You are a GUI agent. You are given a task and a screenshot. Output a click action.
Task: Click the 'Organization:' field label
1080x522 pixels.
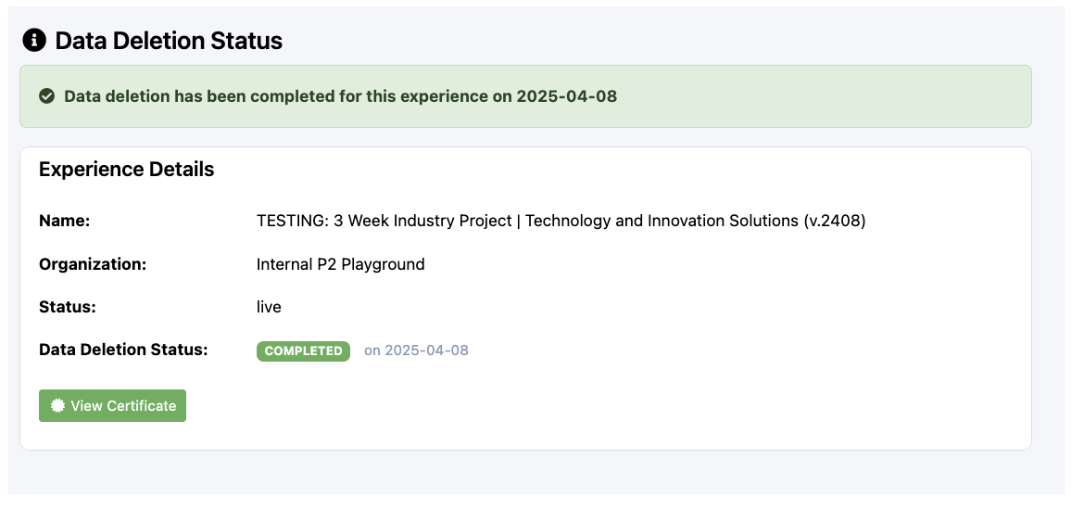pos(92,265)
